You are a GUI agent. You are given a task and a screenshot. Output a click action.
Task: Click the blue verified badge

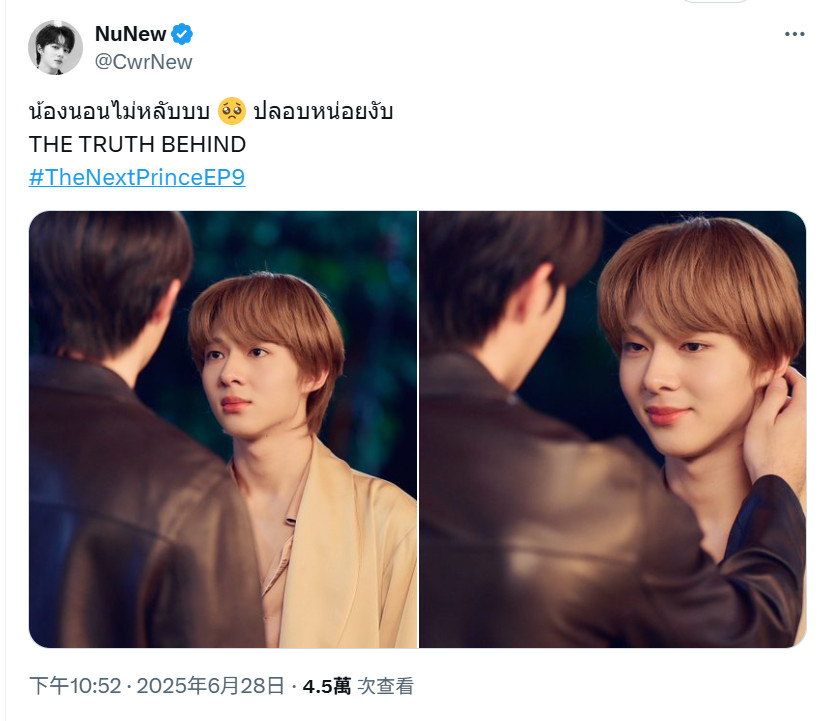click(182, 34)
